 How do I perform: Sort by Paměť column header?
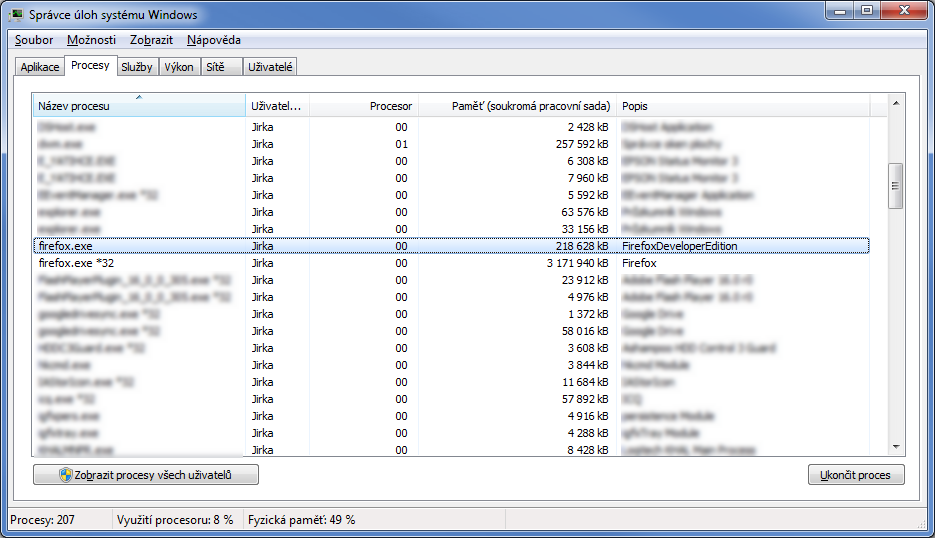516,106
